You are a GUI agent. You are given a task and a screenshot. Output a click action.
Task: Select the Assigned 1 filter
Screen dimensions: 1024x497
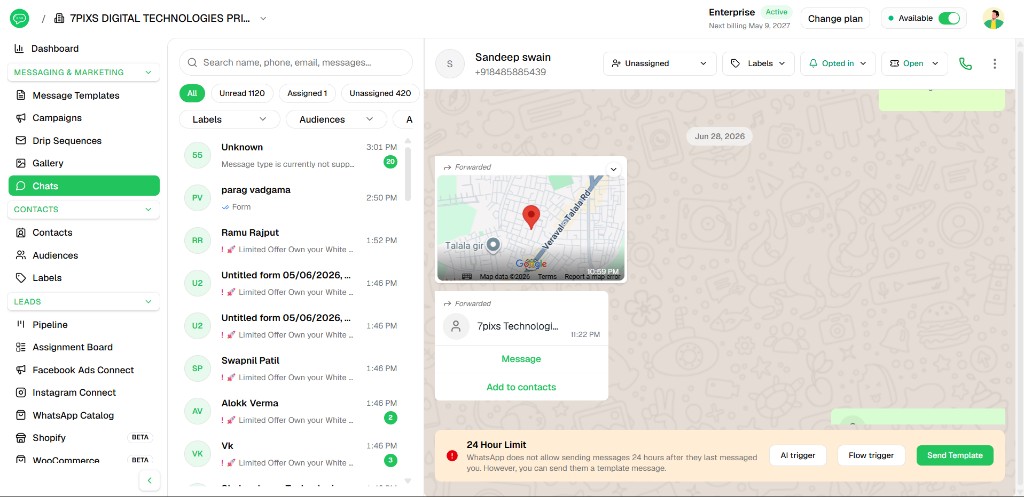click(307, 93)
